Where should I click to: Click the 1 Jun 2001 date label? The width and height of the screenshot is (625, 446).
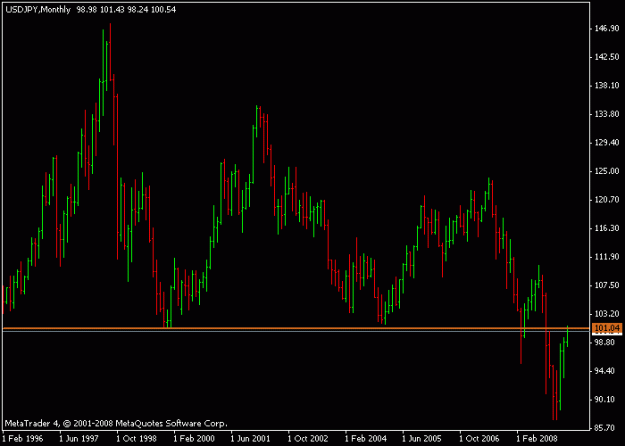[251, 438]
